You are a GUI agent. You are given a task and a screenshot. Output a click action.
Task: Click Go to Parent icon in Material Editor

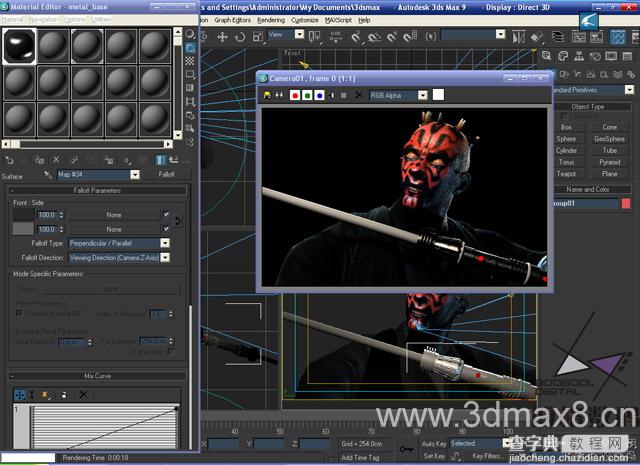point(174,160)
